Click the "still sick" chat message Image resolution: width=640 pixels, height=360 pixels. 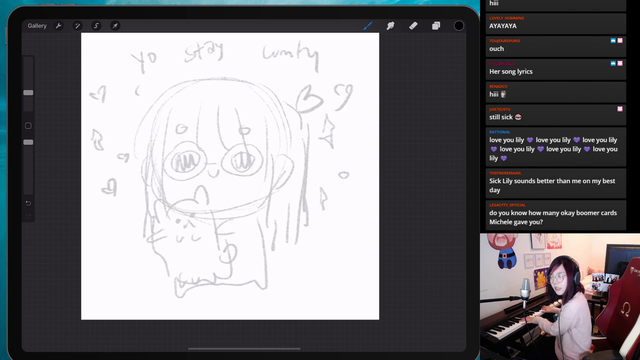pyautogui.click(x=556, y=114)
